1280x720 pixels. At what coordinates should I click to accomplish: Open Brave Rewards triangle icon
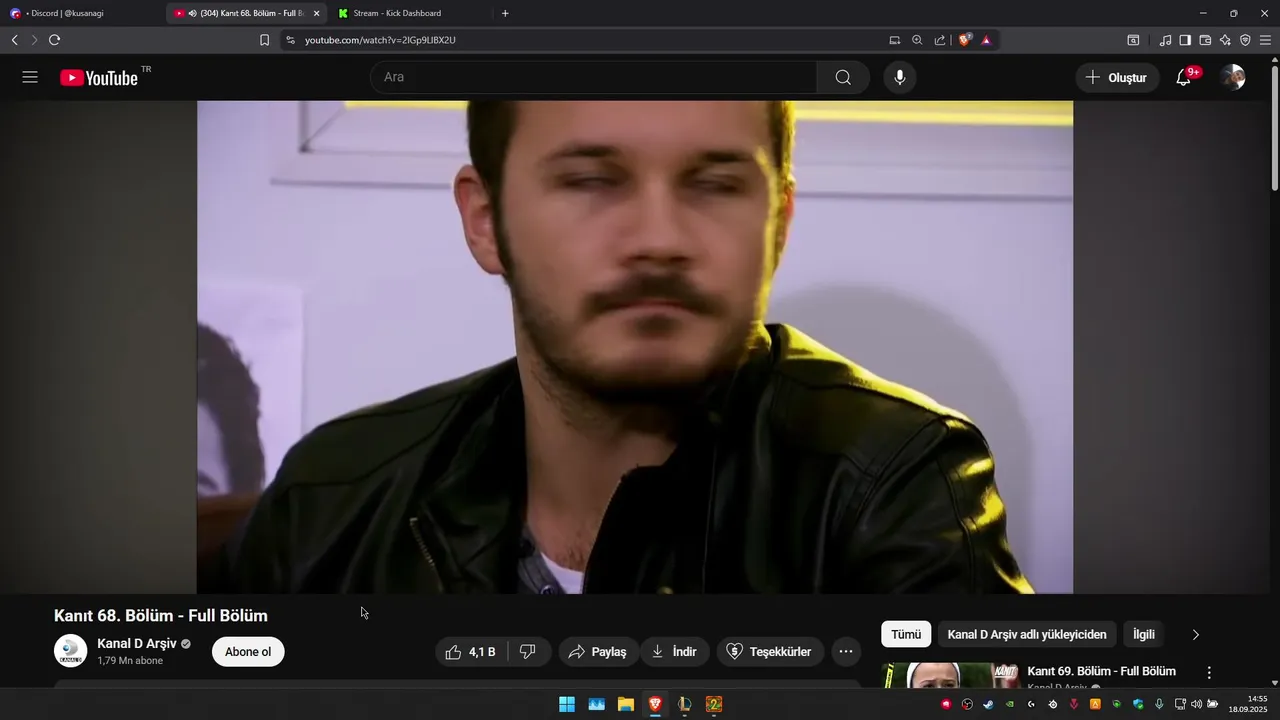tap(986, 40)
